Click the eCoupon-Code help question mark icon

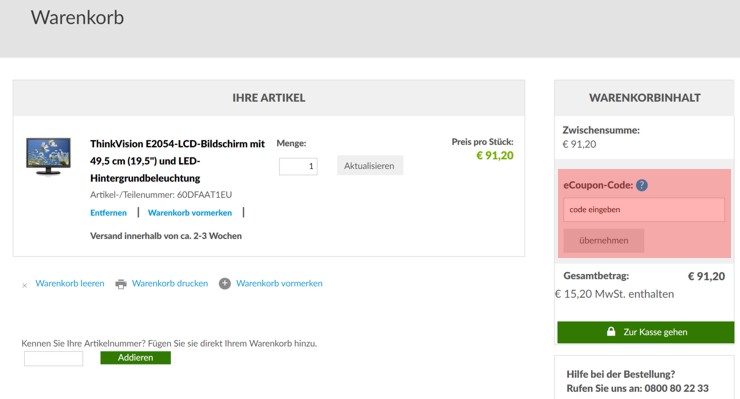click(x=642, y=185)
